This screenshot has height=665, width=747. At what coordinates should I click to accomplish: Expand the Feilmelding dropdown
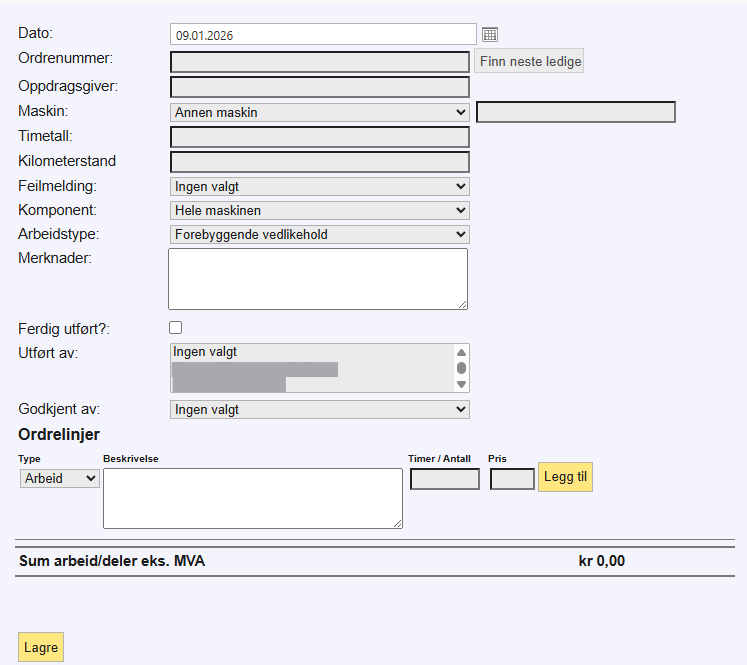pyautogui.click(x=319, y=186)
